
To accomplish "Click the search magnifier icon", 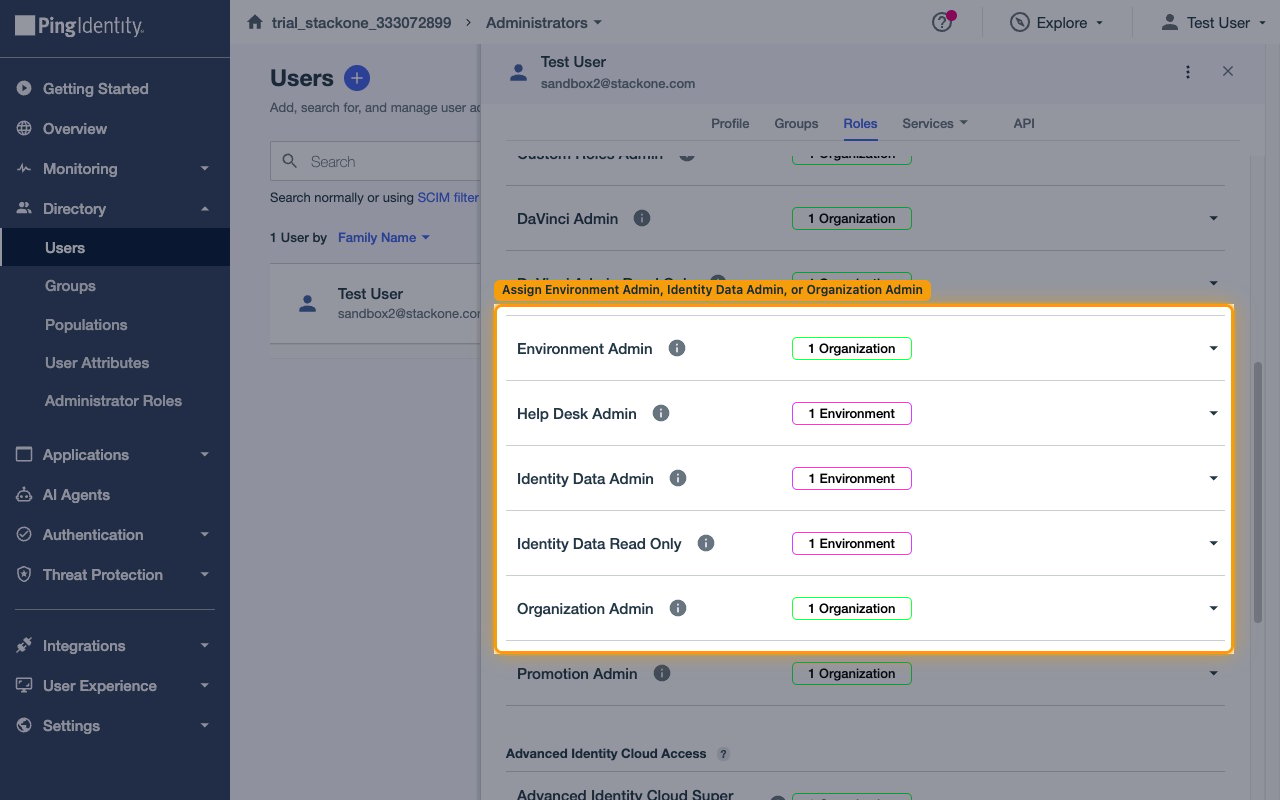I will (x=290, y=161).
